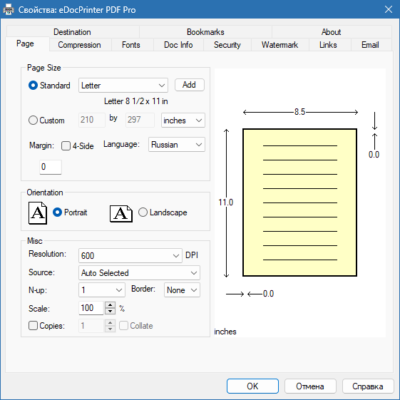Open the Border dropdown showing None
Image resolution: width=400 pixels, height=400 pixels.
[182, 290]
